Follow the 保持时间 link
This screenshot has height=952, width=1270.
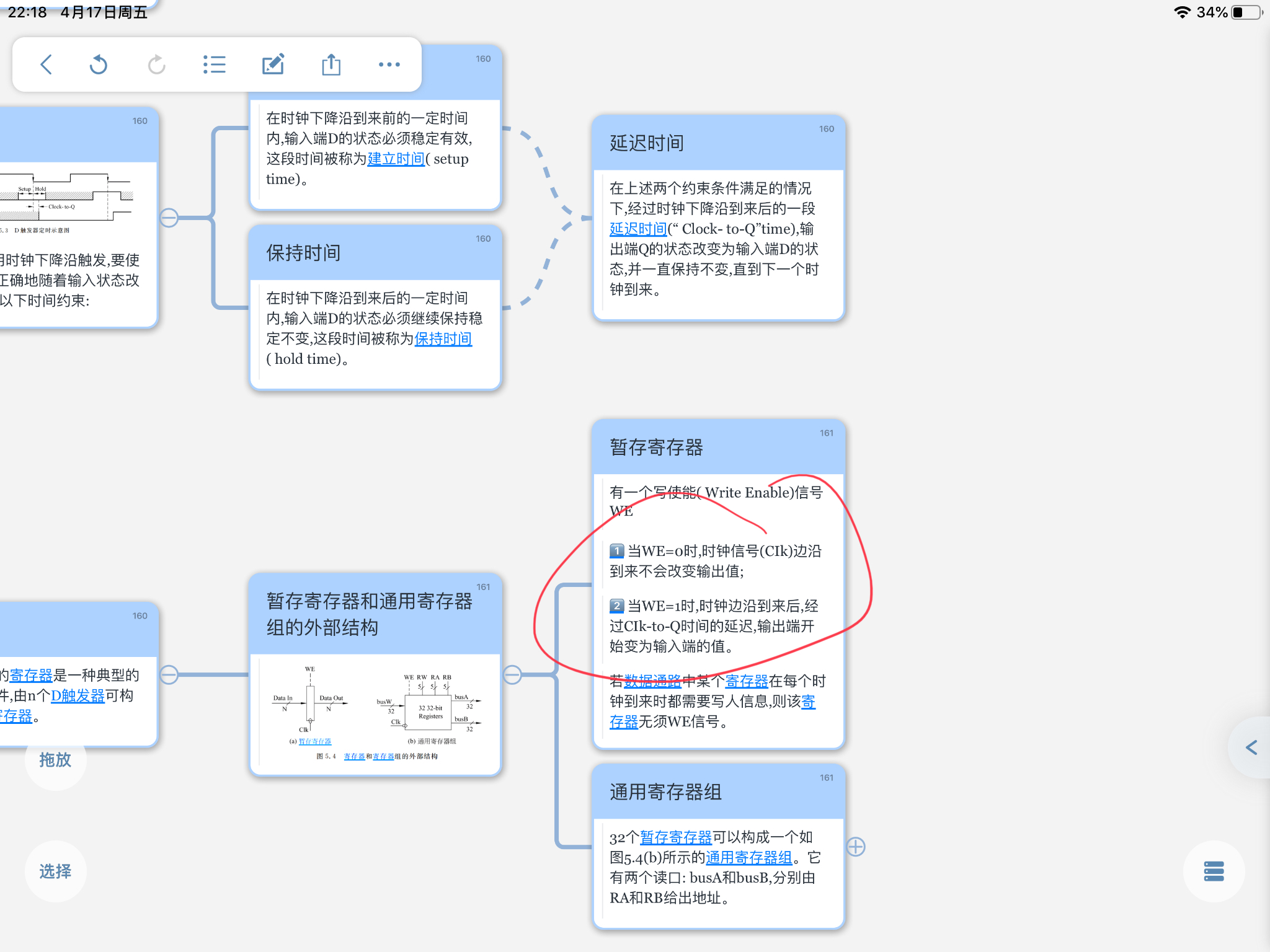click(x=443, y=339)
